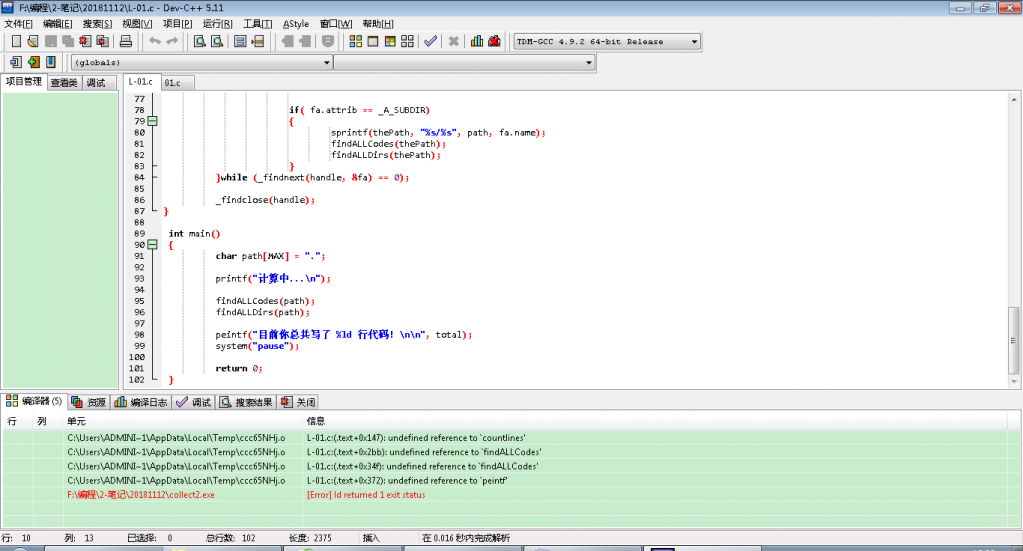The height and width of the screenshot is (551, 1023).
Task: Open the 文件[F] menu
Action: pyautogui.click(x=18, y=23)
